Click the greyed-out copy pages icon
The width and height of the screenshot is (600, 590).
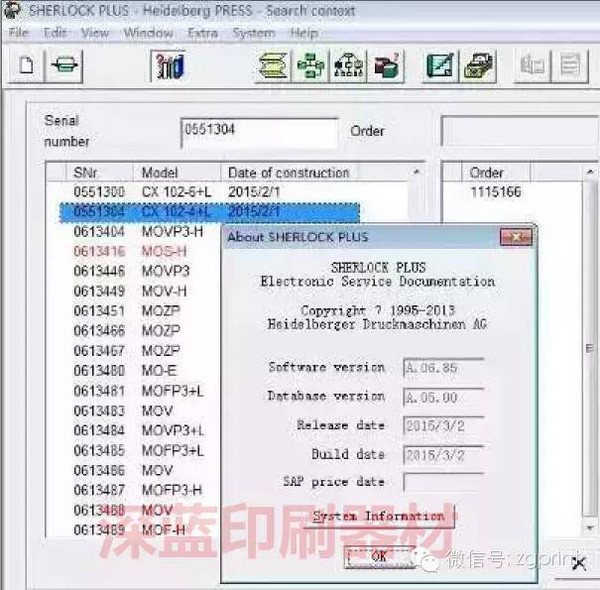[x=533, y=66]
